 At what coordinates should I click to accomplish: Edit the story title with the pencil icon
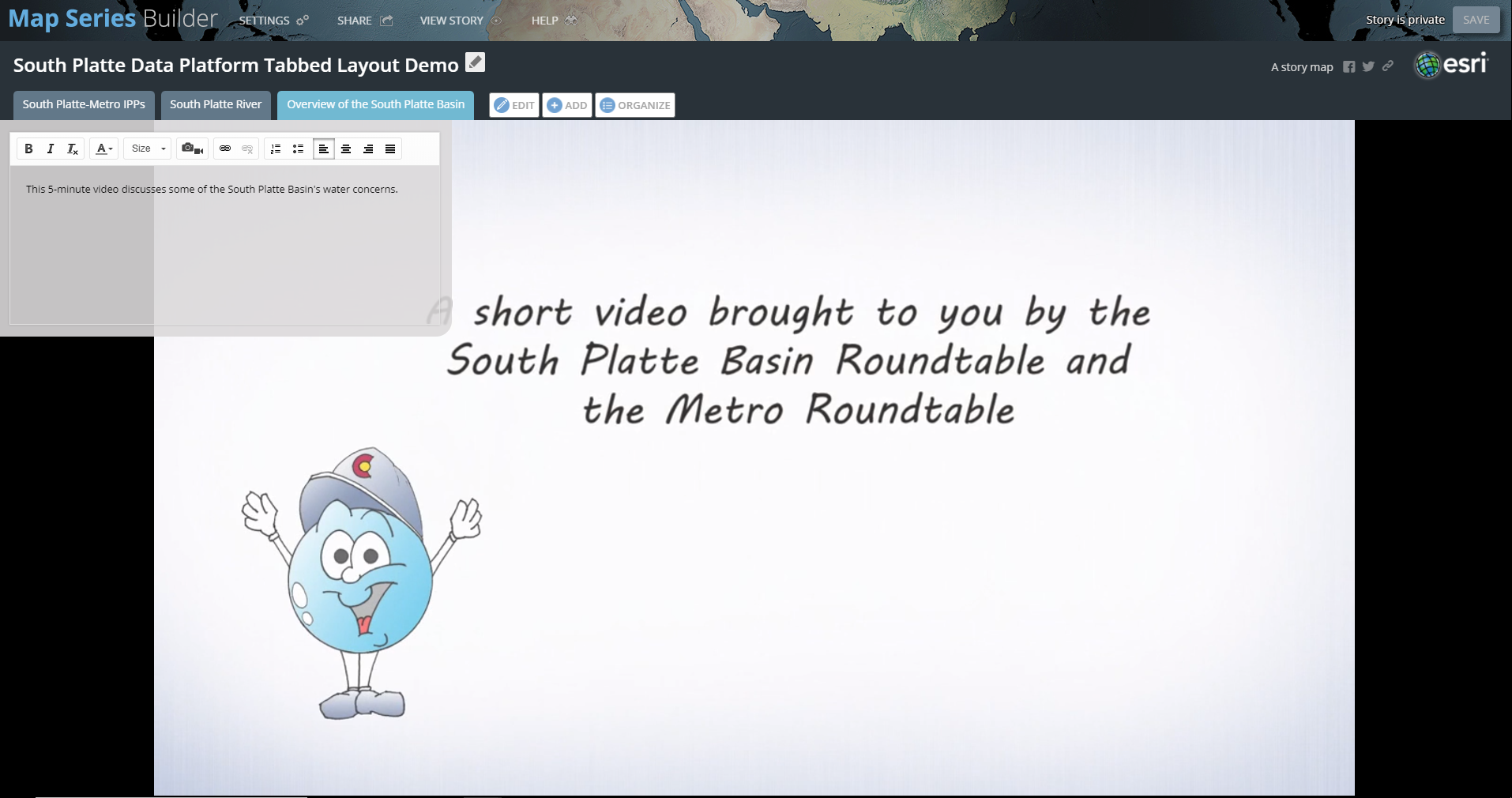475,62
